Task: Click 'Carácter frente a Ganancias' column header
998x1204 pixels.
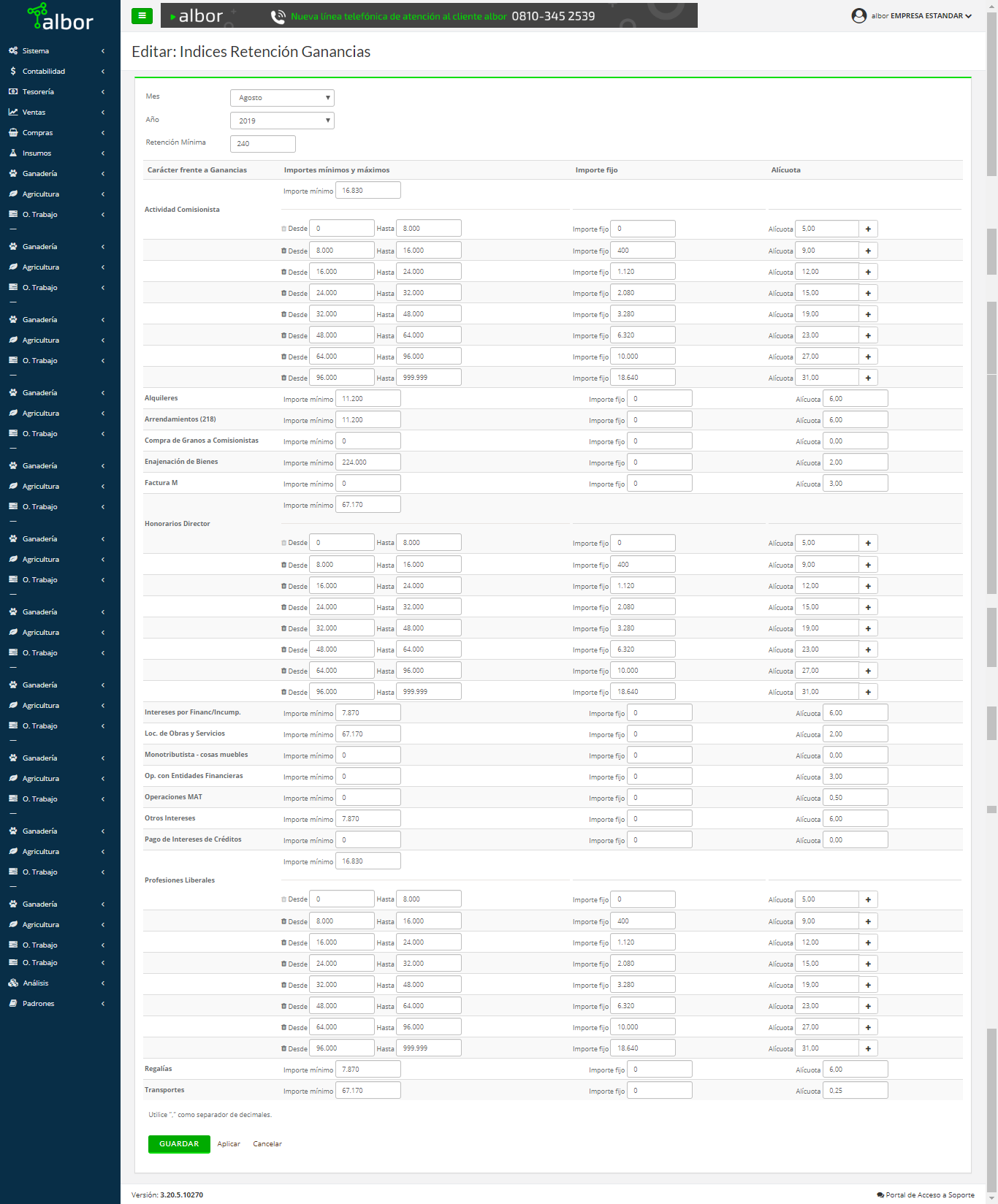Action: coord(197,169)
